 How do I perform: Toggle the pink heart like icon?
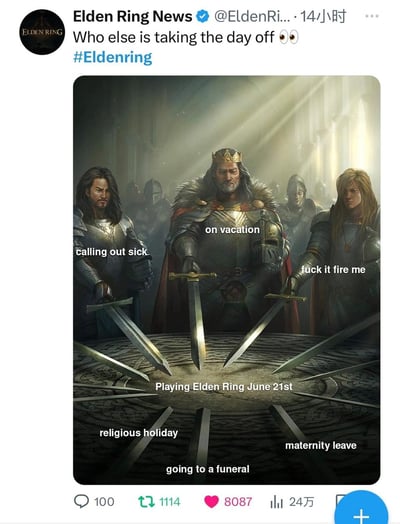(211, 502)
